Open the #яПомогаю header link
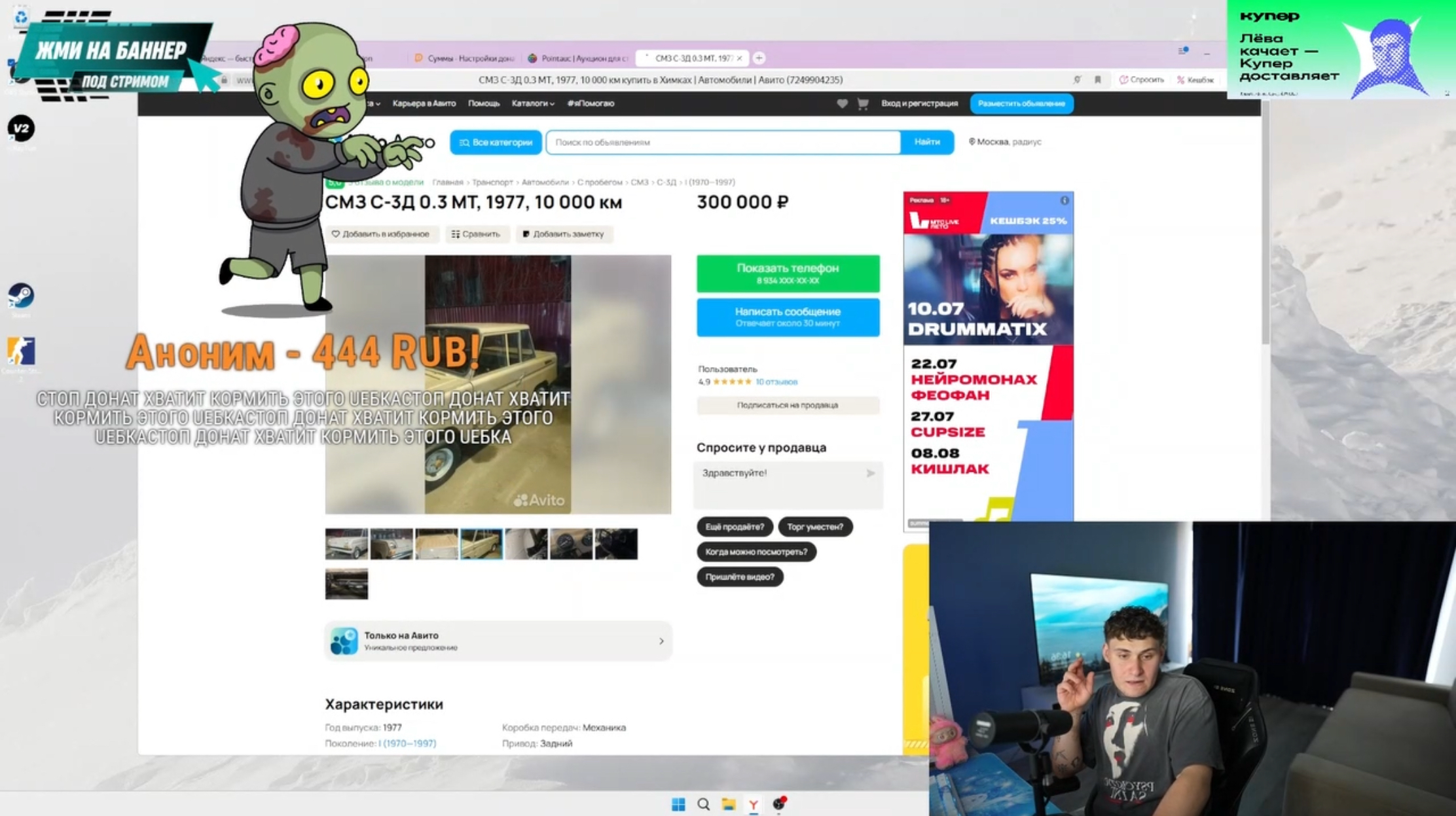This screenshot has width=1456, height=816. 591,103
